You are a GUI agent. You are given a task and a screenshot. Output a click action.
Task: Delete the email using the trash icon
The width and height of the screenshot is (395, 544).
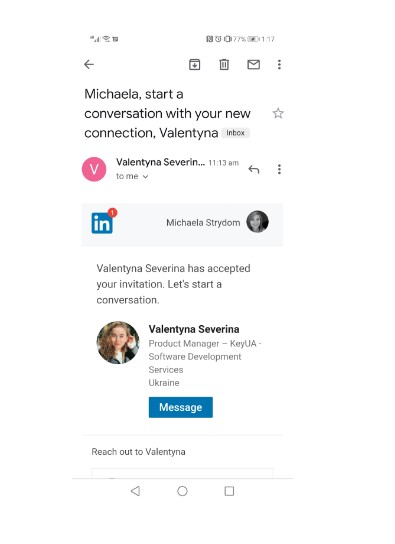click(x=224, y=65)
